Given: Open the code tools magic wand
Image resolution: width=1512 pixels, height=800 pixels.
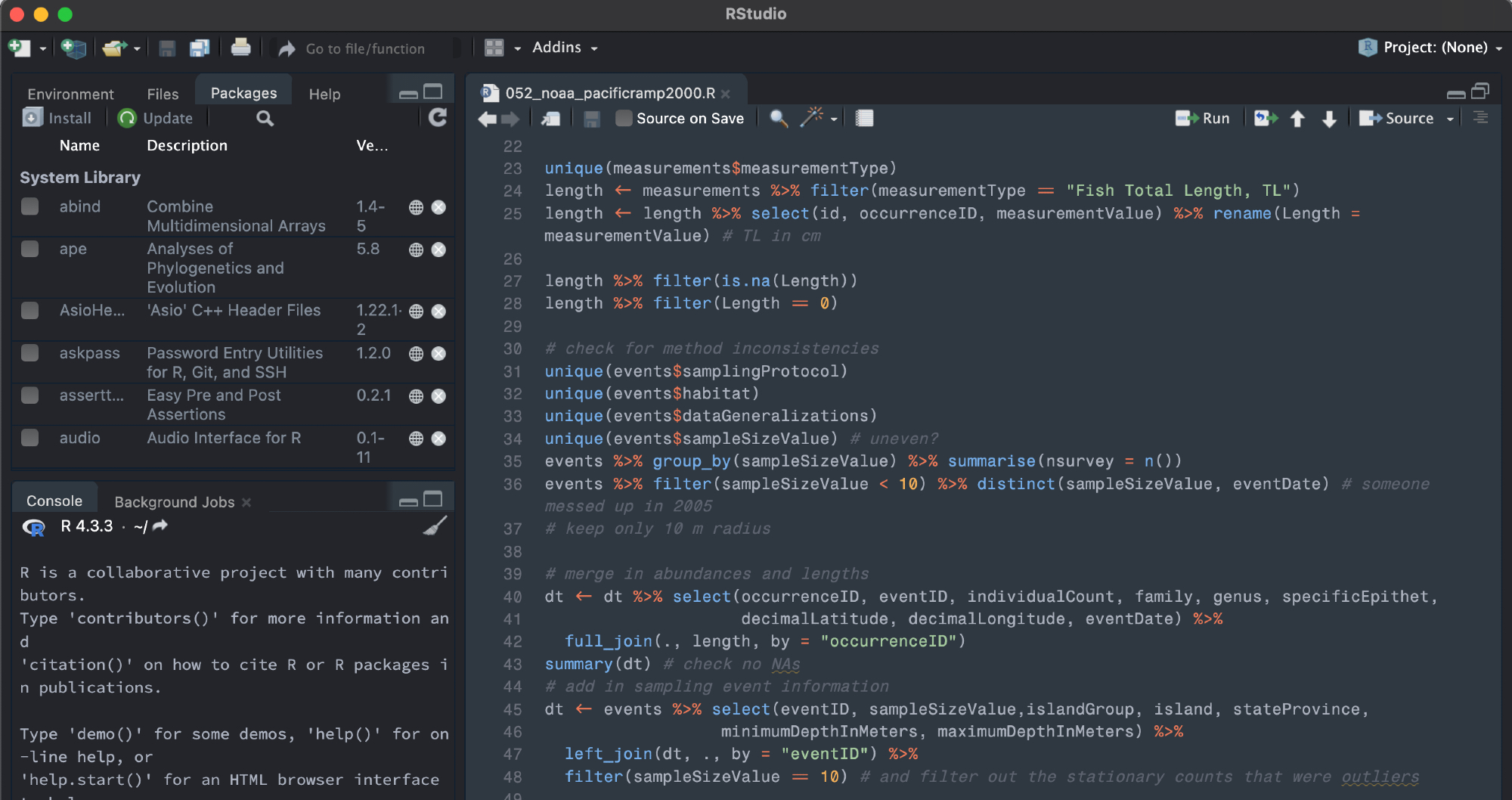Looking at the screenshot, I should pyautogui.click(x=812, y=118).
